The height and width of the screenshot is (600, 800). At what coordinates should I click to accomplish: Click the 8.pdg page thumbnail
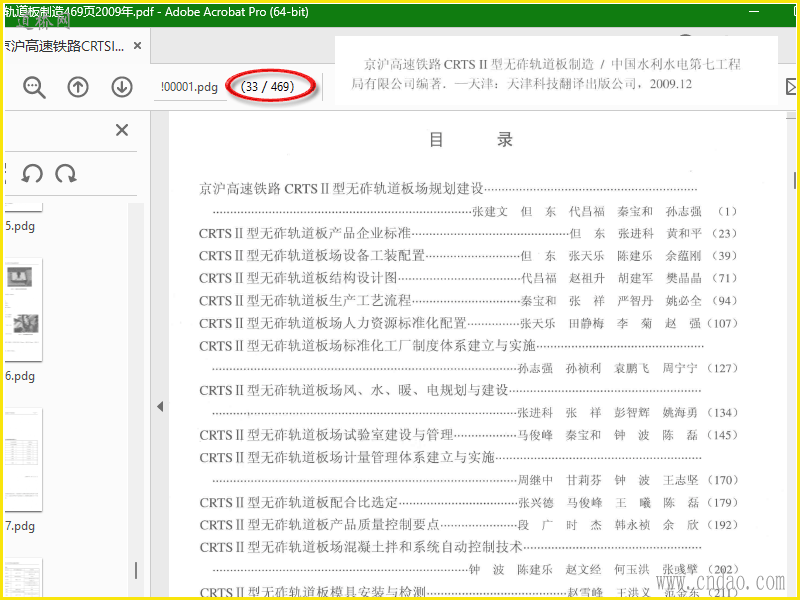[x=23, y=577]
